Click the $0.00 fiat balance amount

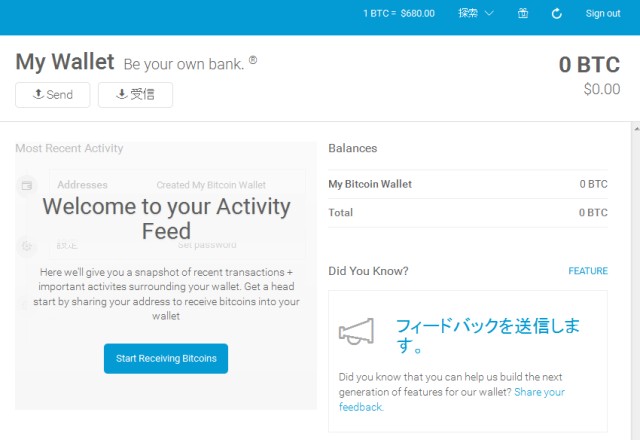(x=601, y=89)
